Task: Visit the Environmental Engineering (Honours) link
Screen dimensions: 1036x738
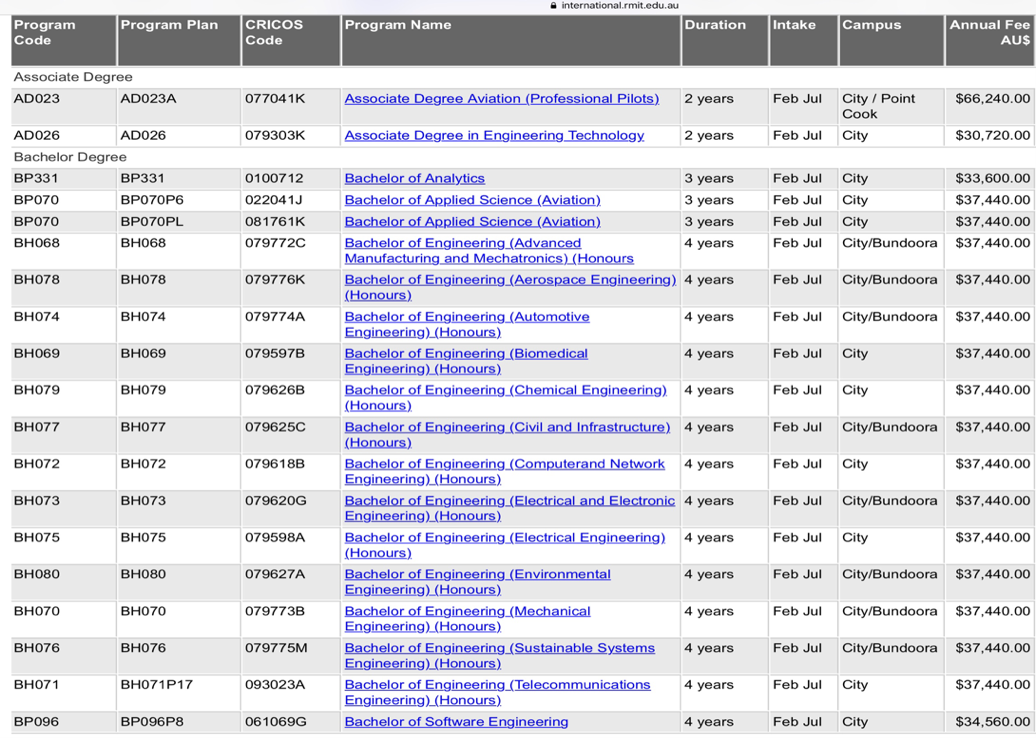Action: pos(477,575)
